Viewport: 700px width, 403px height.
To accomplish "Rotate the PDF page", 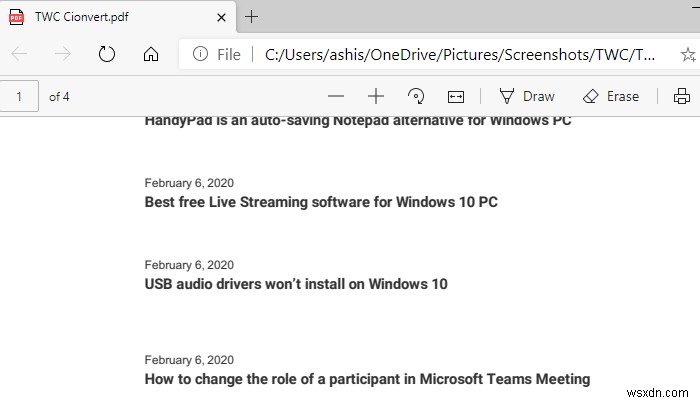I will click(416, 96).
